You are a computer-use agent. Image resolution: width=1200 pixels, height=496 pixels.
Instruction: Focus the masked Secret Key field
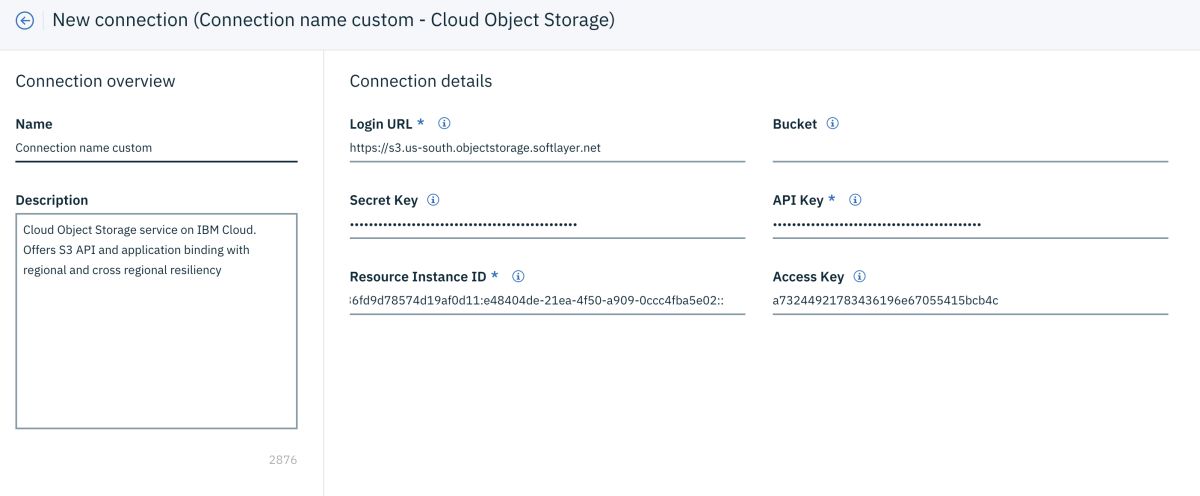tap(547, 224)
